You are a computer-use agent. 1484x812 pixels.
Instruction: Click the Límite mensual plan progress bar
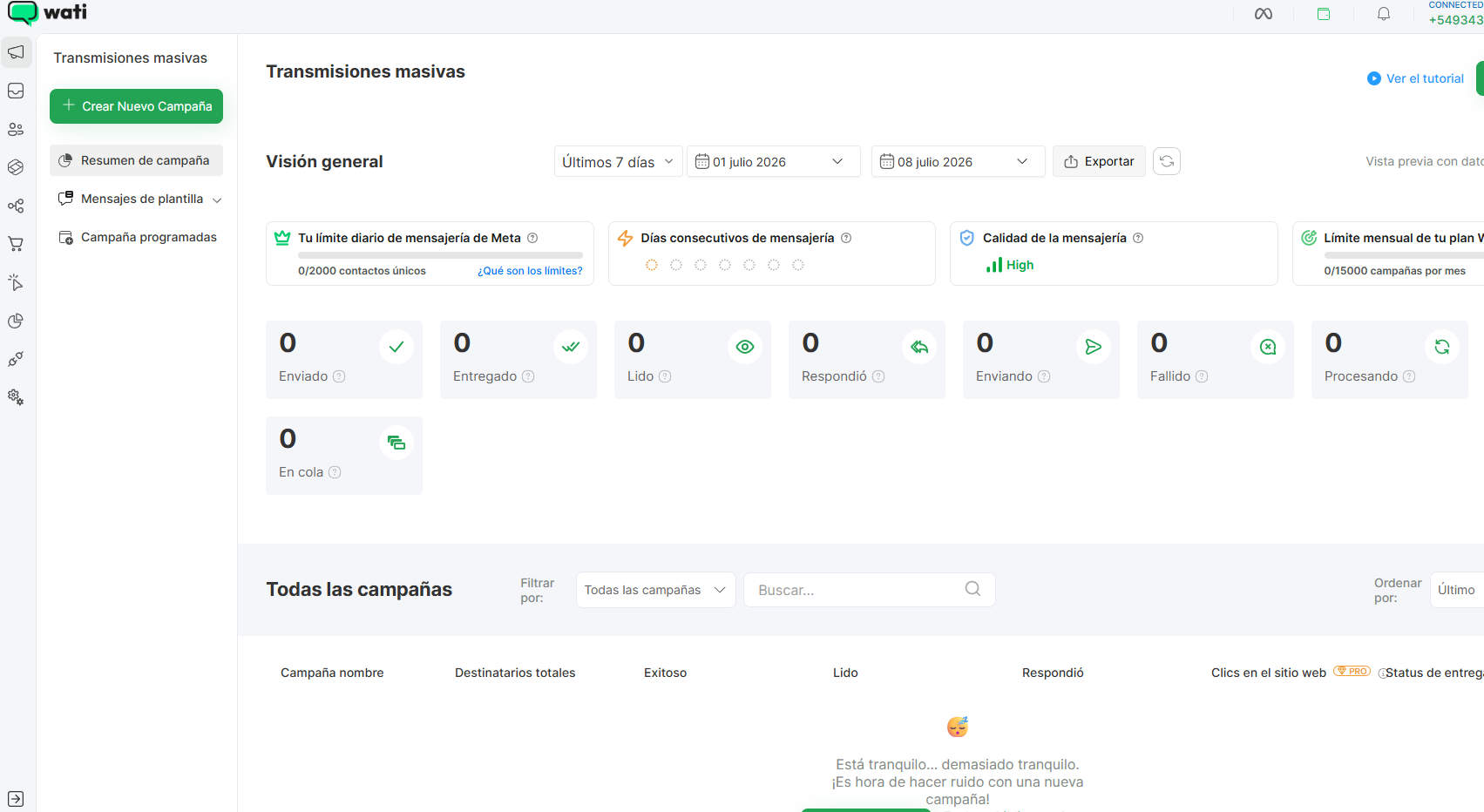[x=1404, y=255]
